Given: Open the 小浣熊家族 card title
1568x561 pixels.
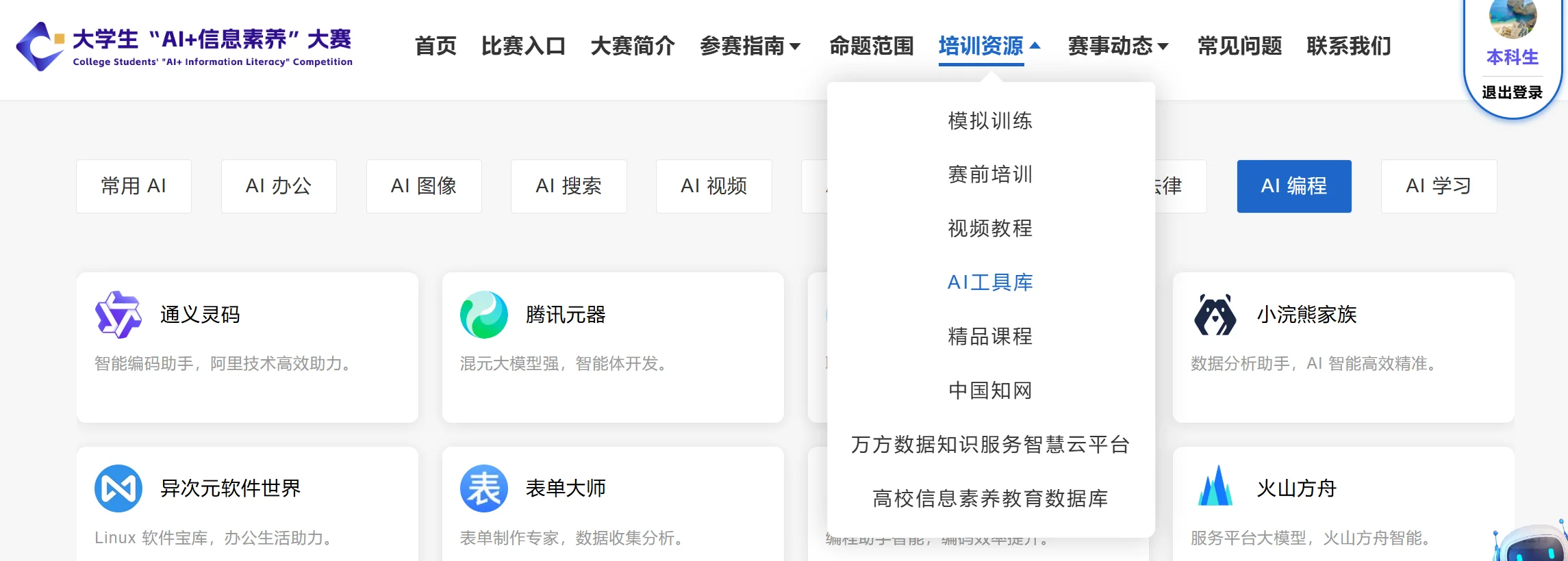Looking at the screenshot, I should (x=1306, y=315).
